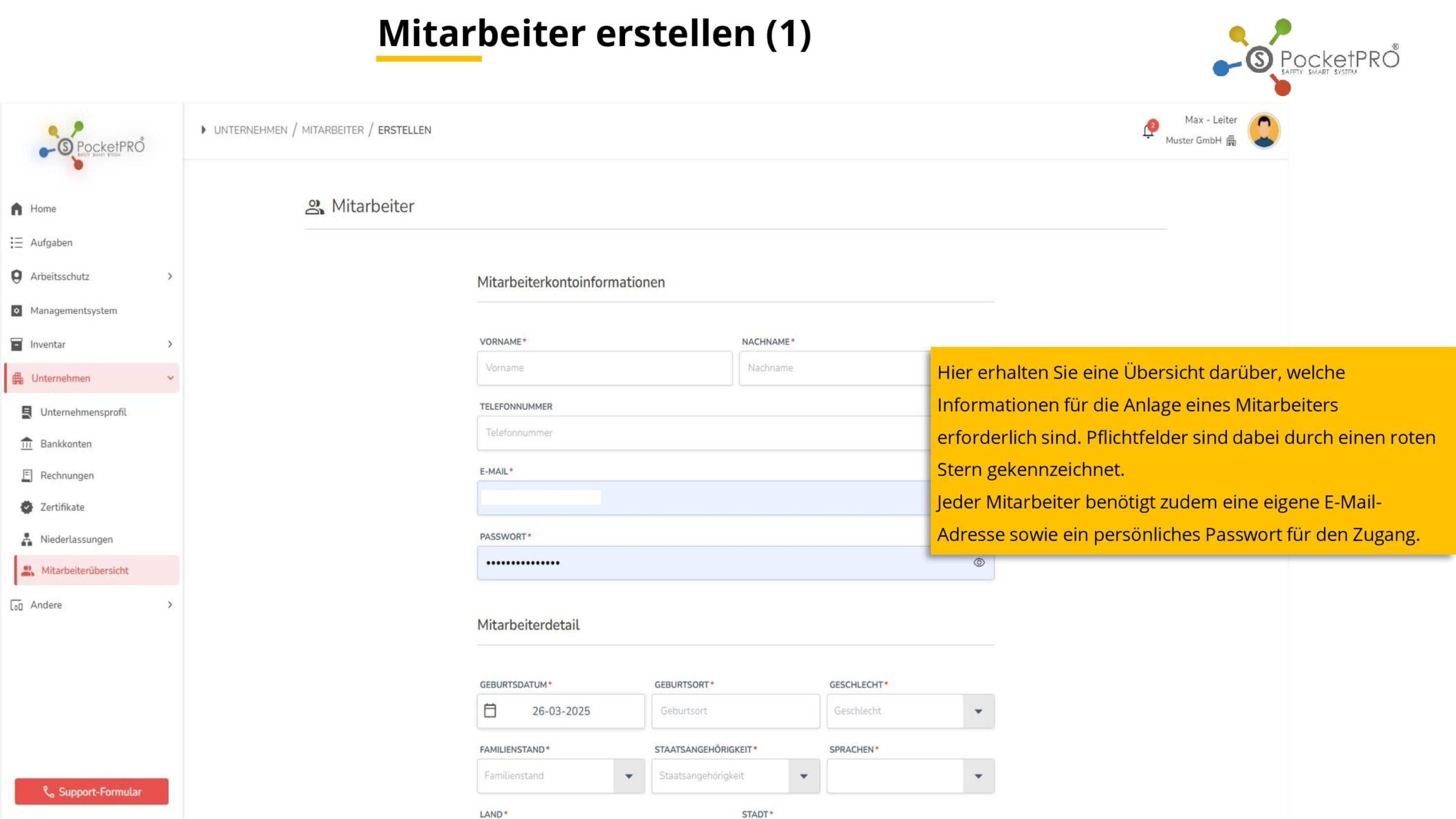Click the MITARBEITER breadcrumb link
Screen dimensions: 1456x819
[x=333, y=130]
